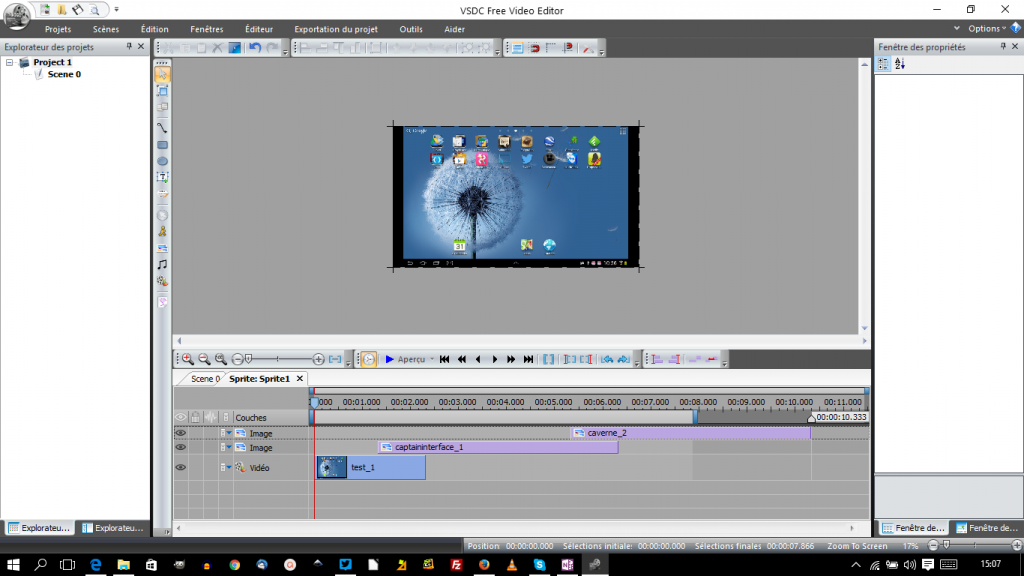Click the undo arrow in toolbar
The width and height of the screenshot is (1024, 576).
click(x=255, y=47)
